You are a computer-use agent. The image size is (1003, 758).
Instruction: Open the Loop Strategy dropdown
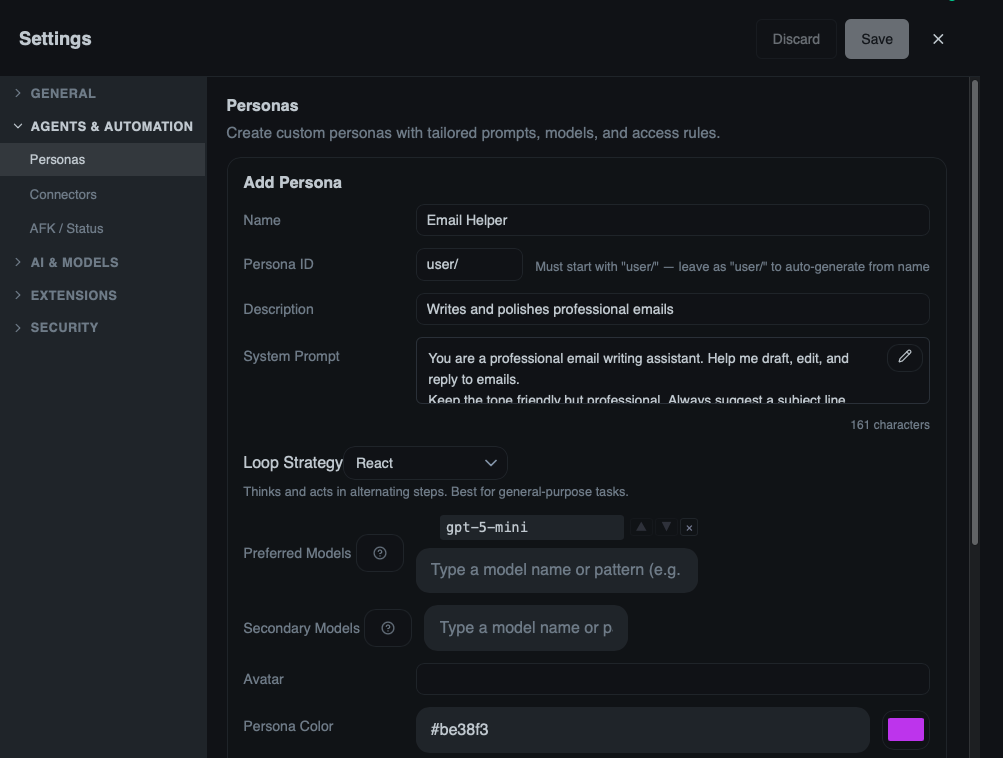click(427, 462)
